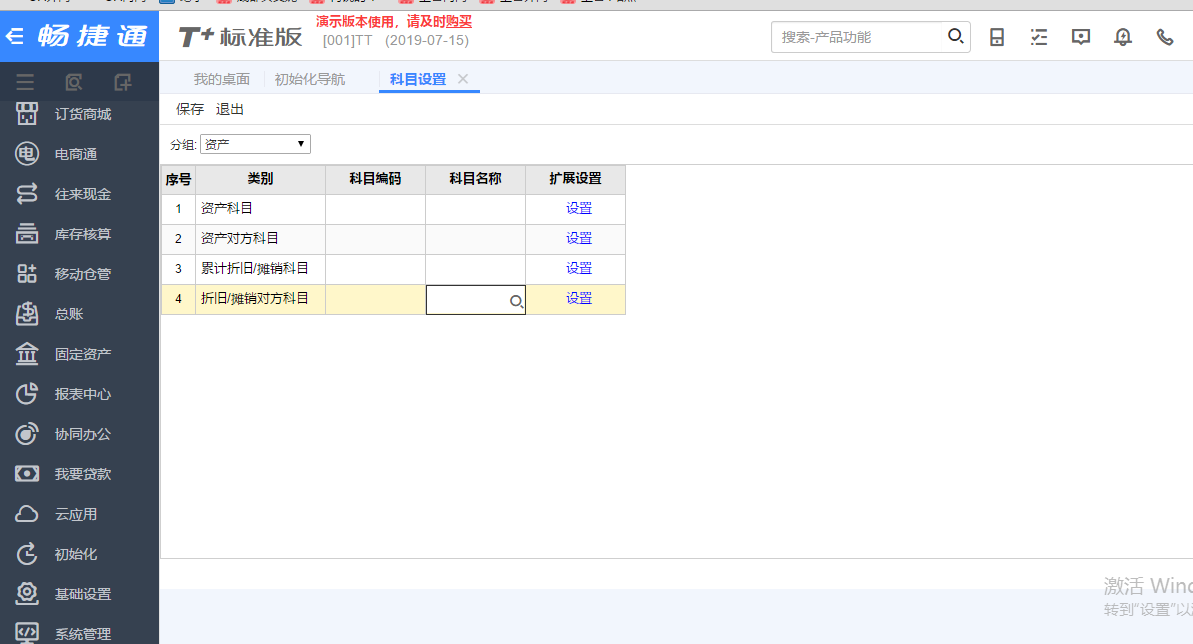Screen dimensions: 1193x644
Task: Select the 资产科目 category cell
Action: [x=260, y=209]
